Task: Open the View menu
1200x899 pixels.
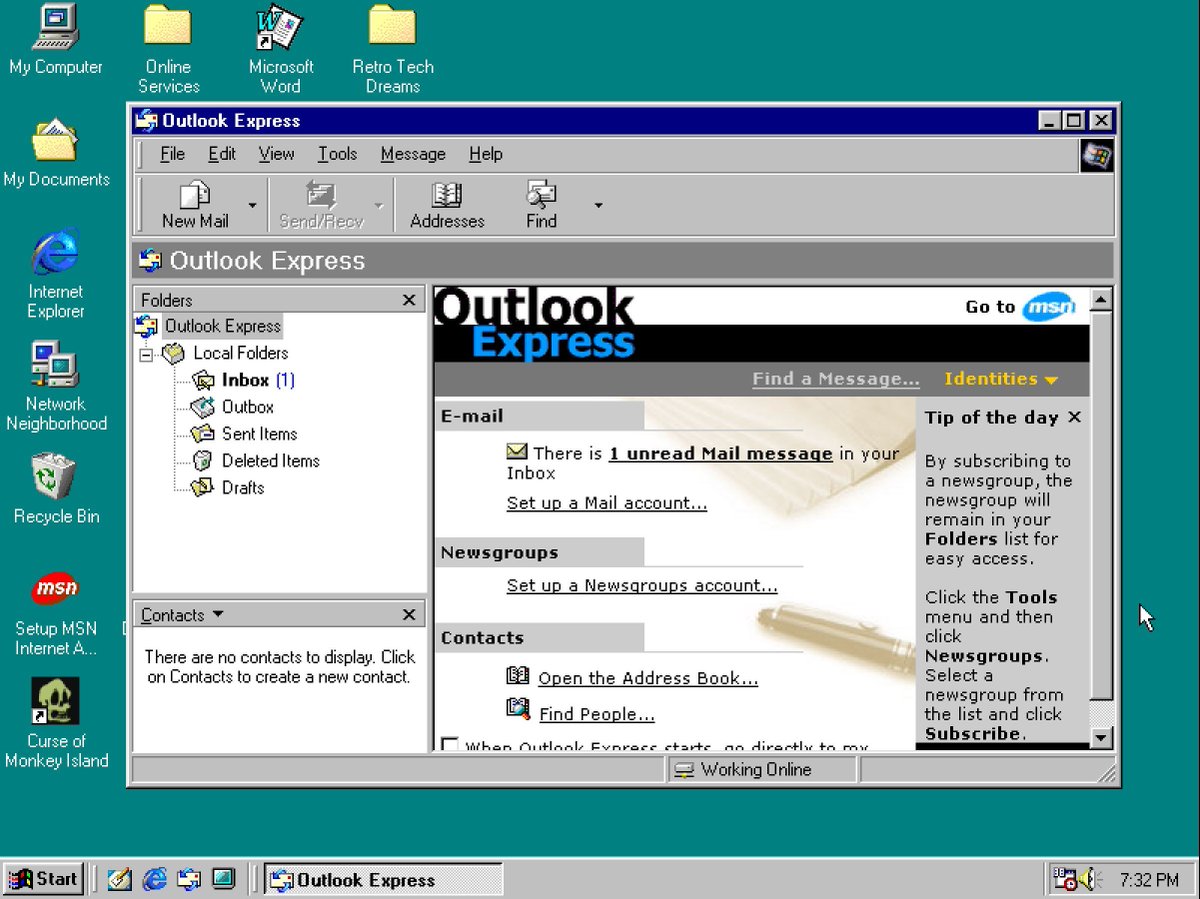Action: tap(276, 154)
